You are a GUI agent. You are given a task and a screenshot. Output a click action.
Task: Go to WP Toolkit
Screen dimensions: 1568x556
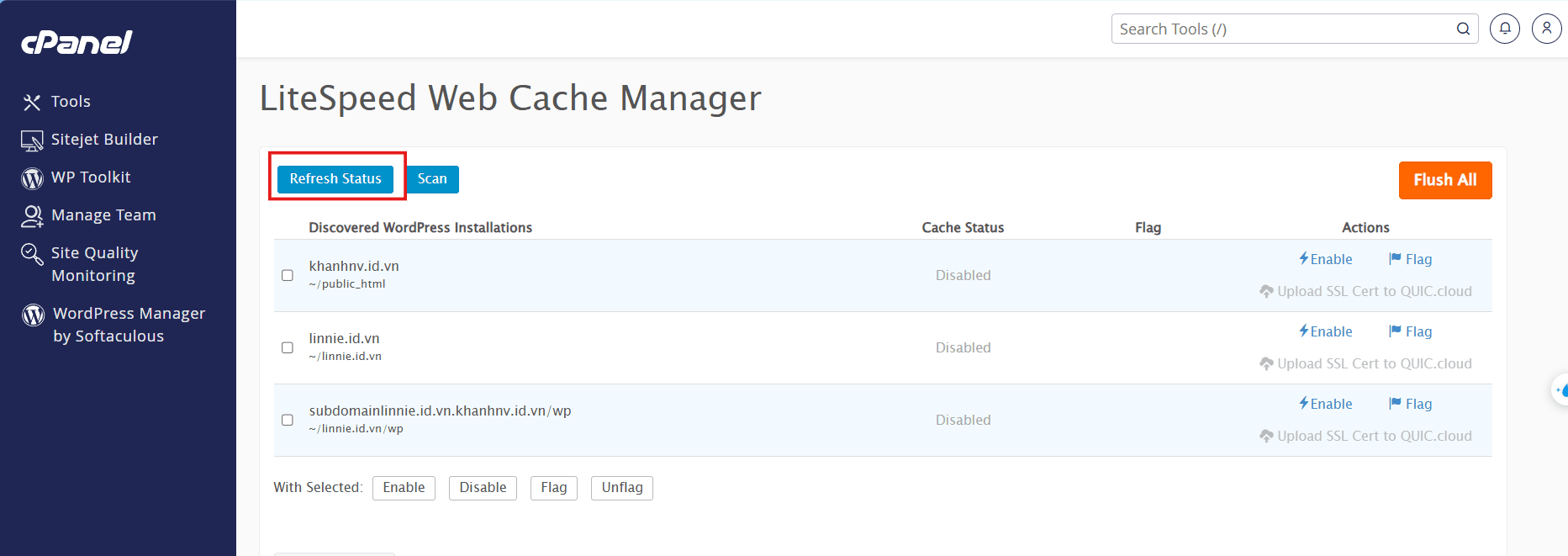click(91, 177)
